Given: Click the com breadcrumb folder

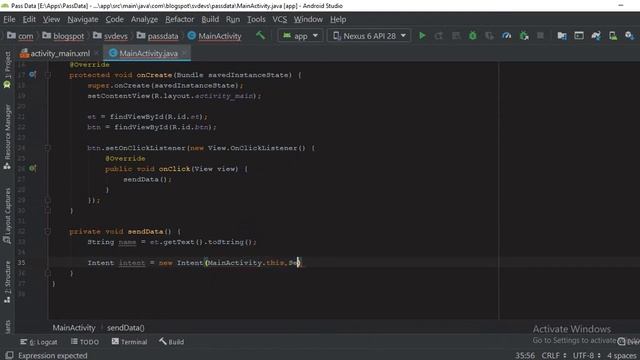Looking at the screenshot, I should pos(20,36).
